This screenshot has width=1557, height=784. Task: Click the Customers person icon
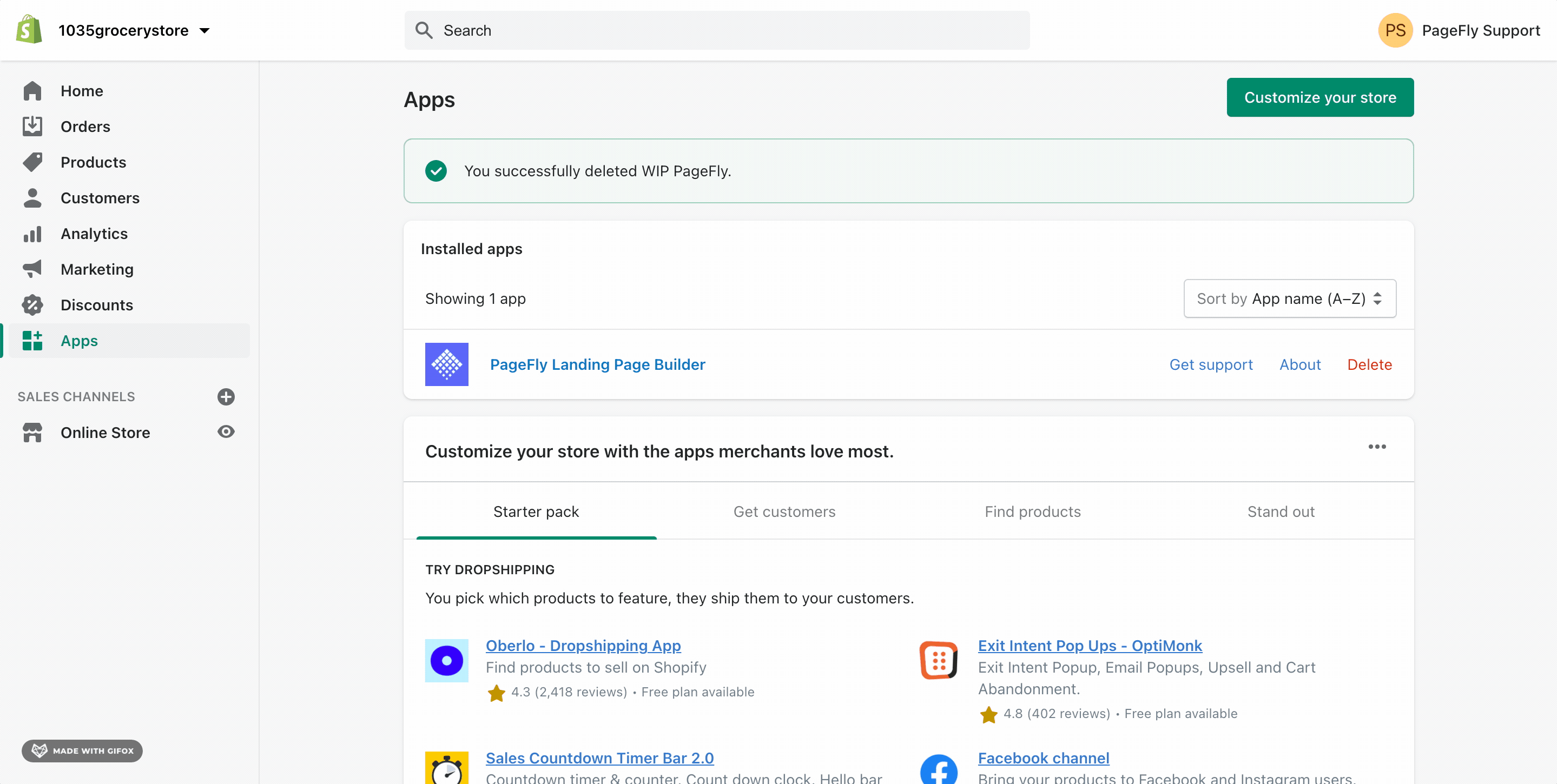click(x=32, y=197)
